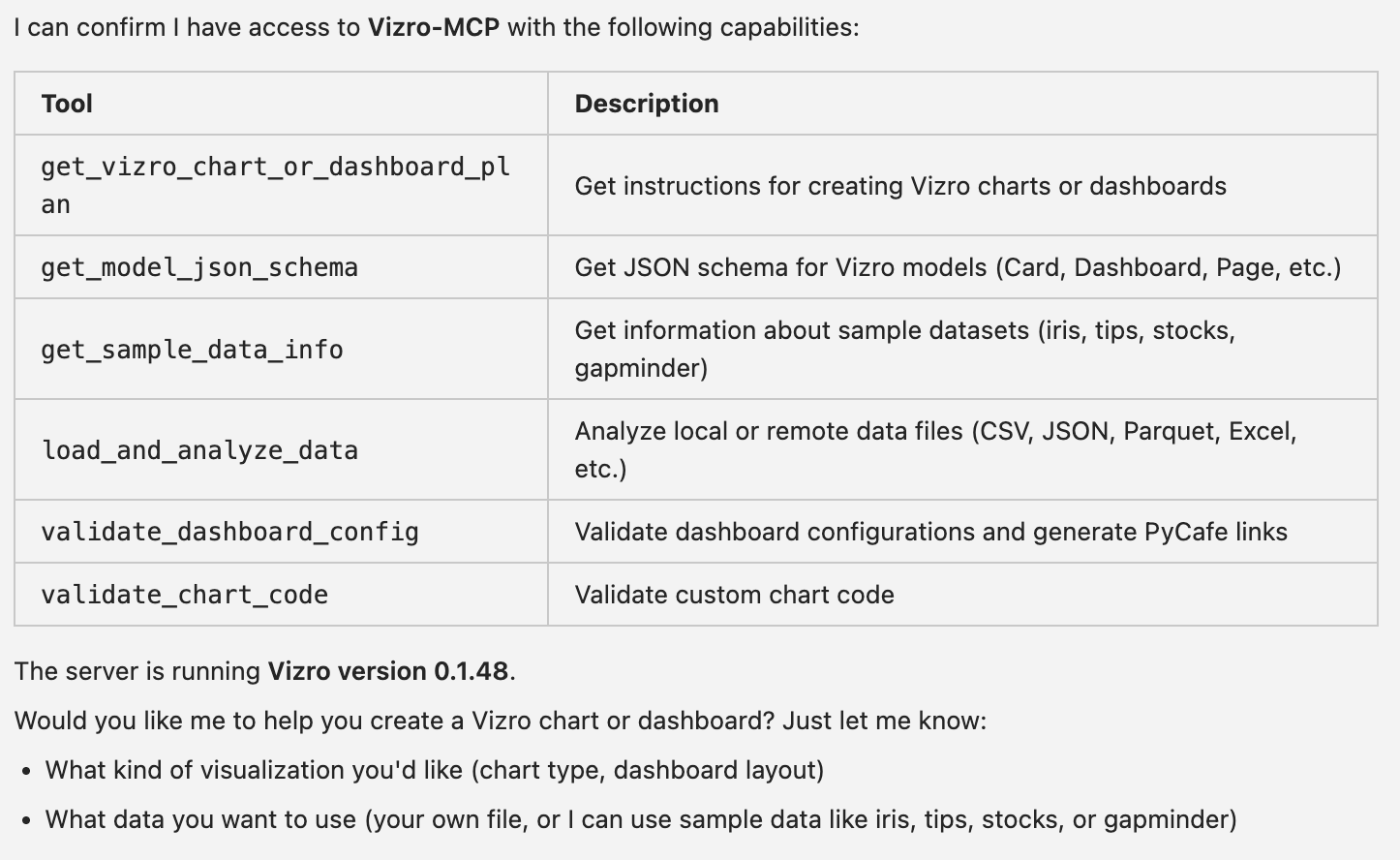
Task: Click the 'generate PyCafe links' description cell
Action: click(930, 532)
